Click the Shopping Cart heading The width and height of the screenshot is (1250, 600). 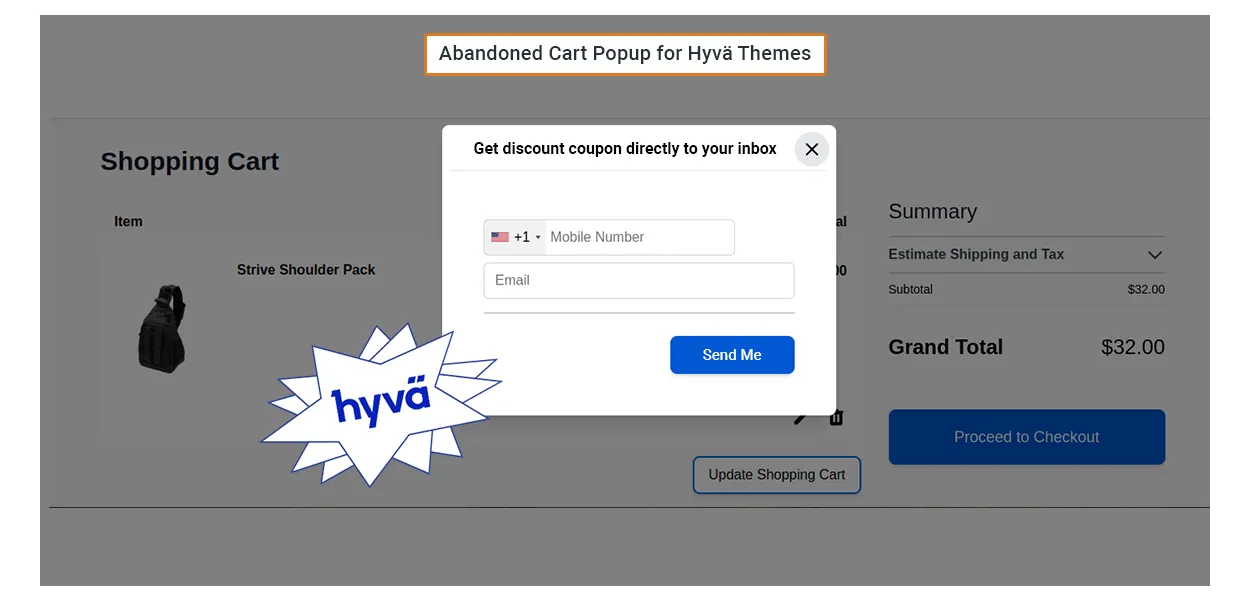pos(190,162)
